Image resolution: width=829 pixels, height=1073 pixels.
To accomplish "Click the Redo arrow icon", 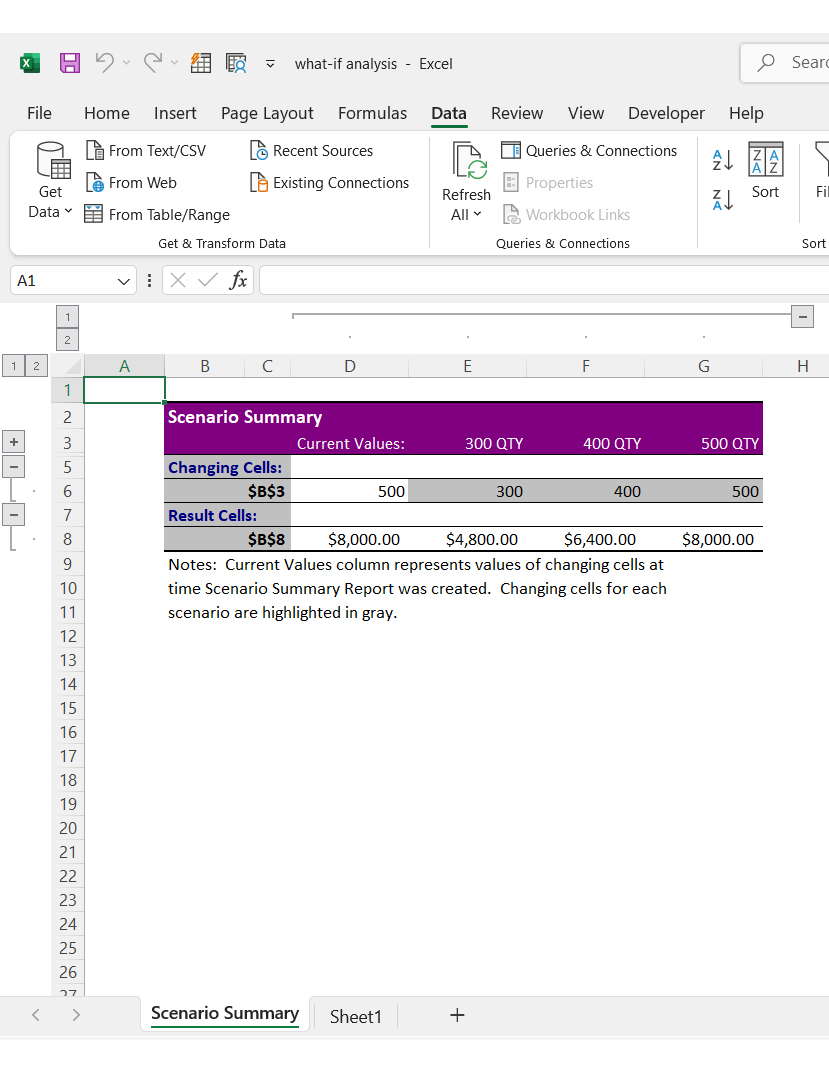I will [153, 62].
